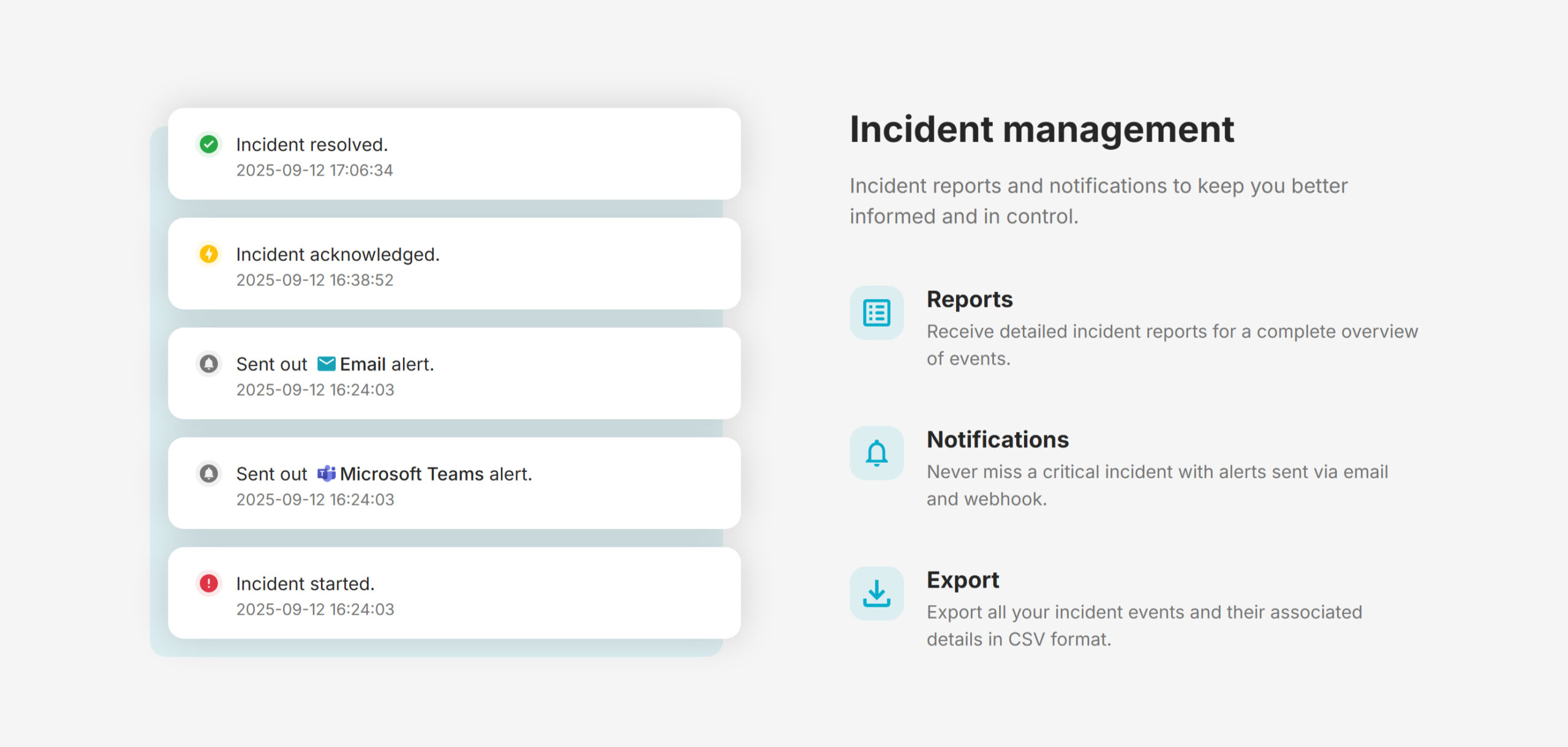Screen dimensions: 1568x747
Task: Click the red exclamation incident started icon
Action: [x=209, y=583]
